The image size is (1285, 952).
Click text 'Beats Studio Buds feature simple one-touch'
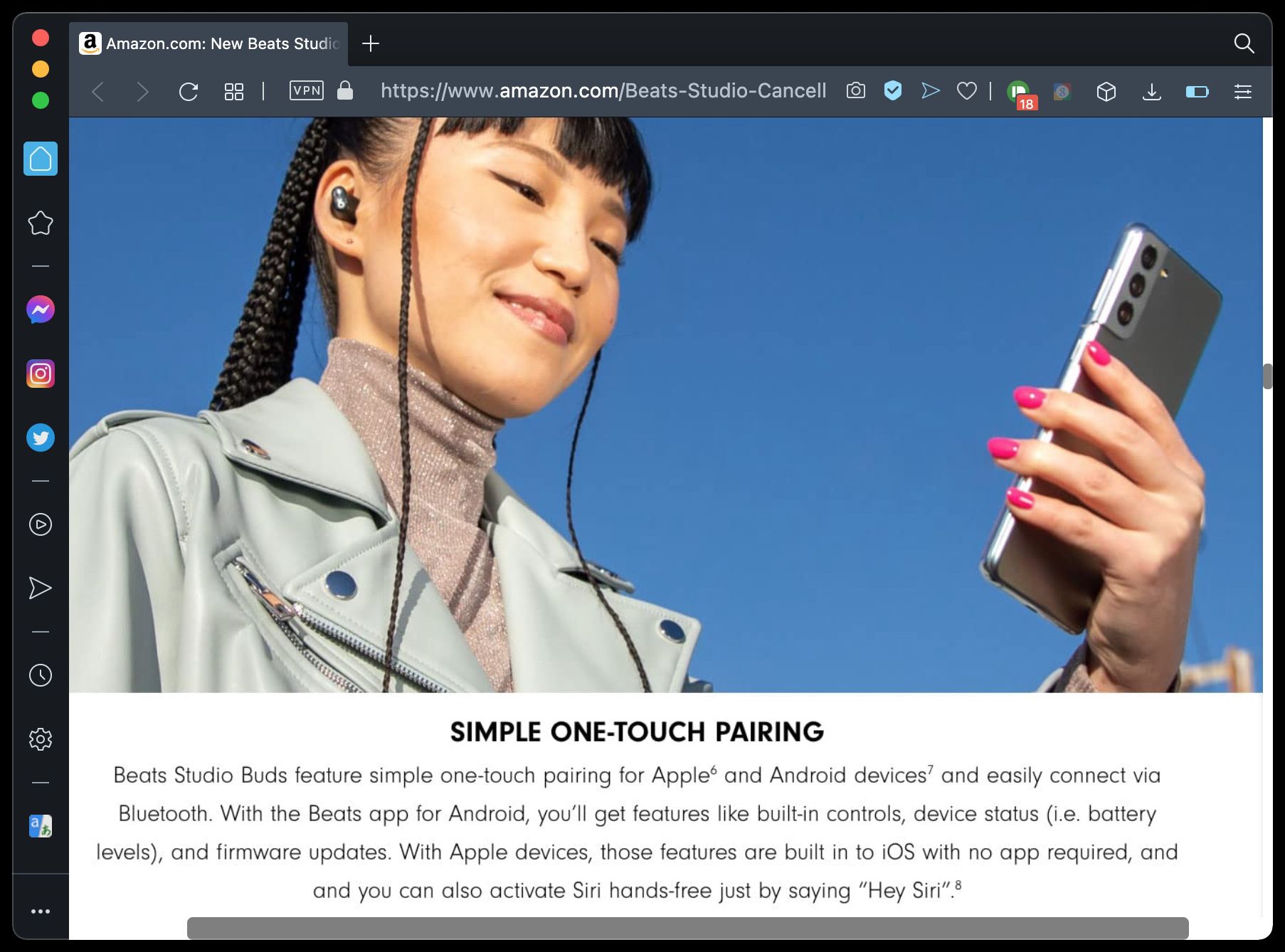[x=324, y=775]
